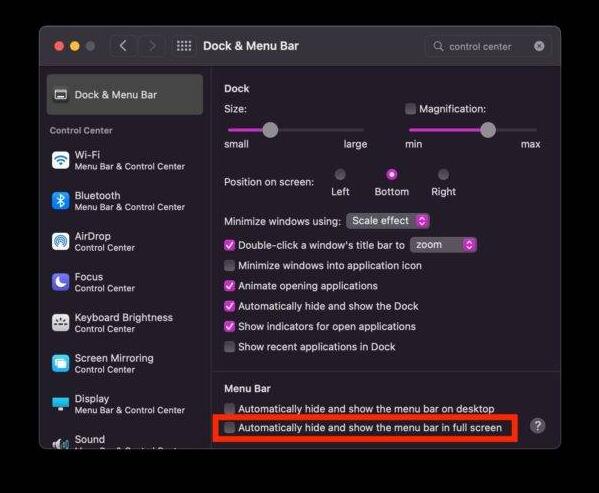Click the Dock & Menu Bar sidebar icon
The width and height of the screenshot is (599, 493).
tap(60, 94)
